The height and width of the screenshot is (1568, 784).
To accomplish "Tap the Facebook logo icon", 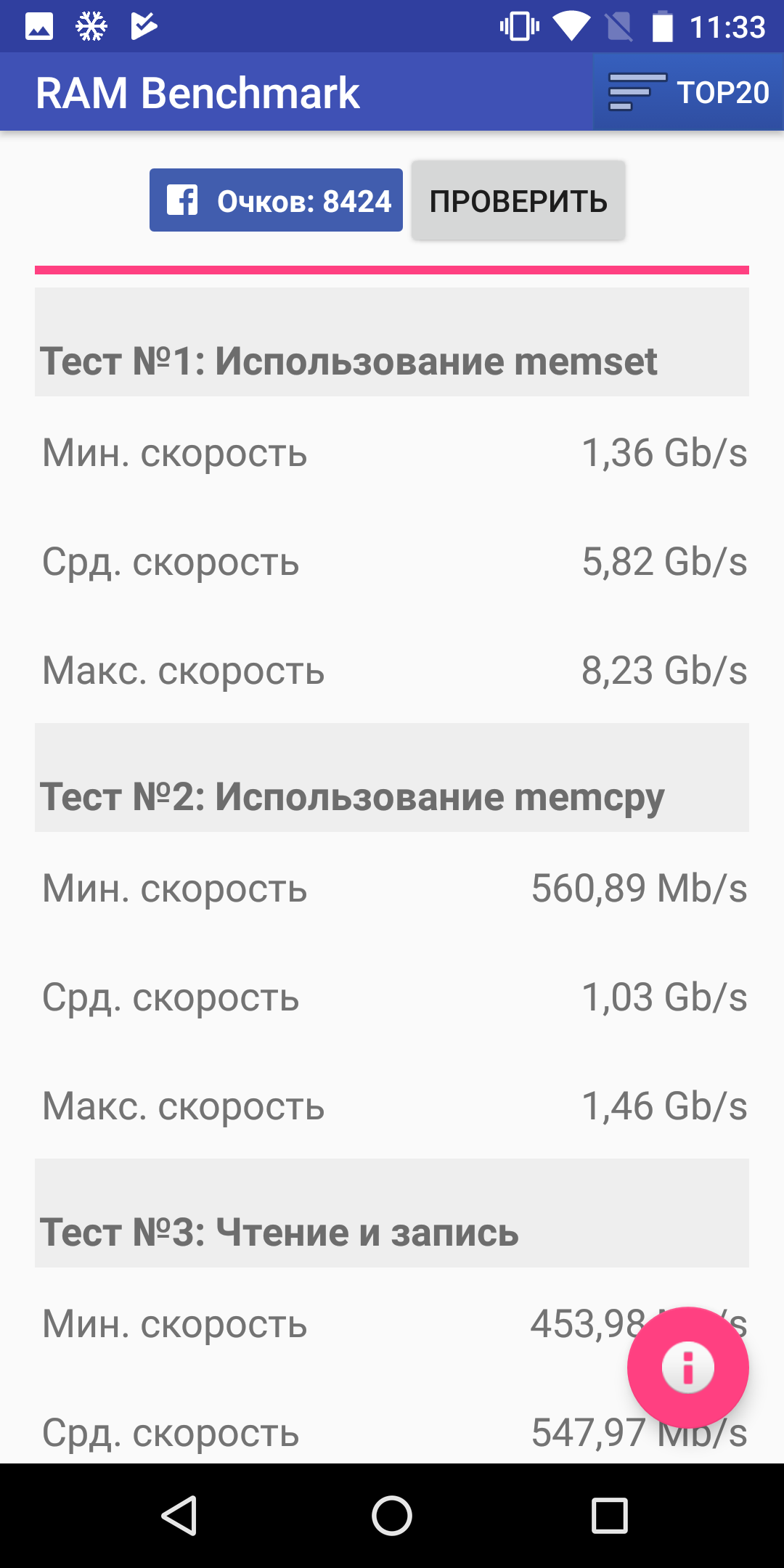I will click(x=182, y=200).
